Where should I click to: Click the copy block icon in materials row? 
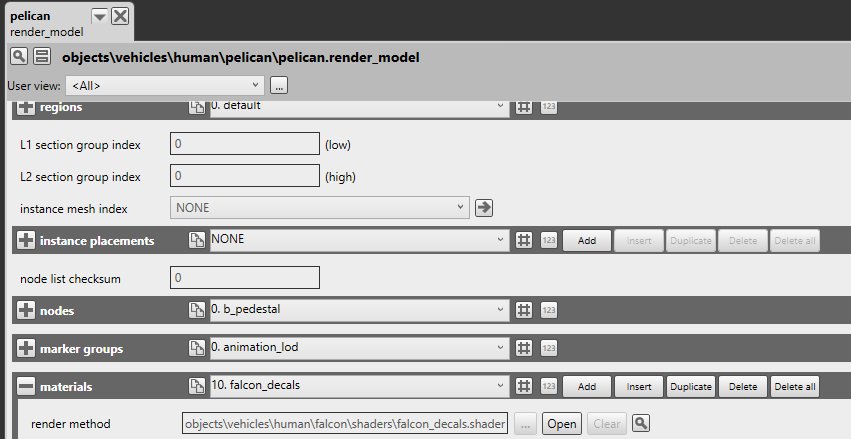coord(197,386)
